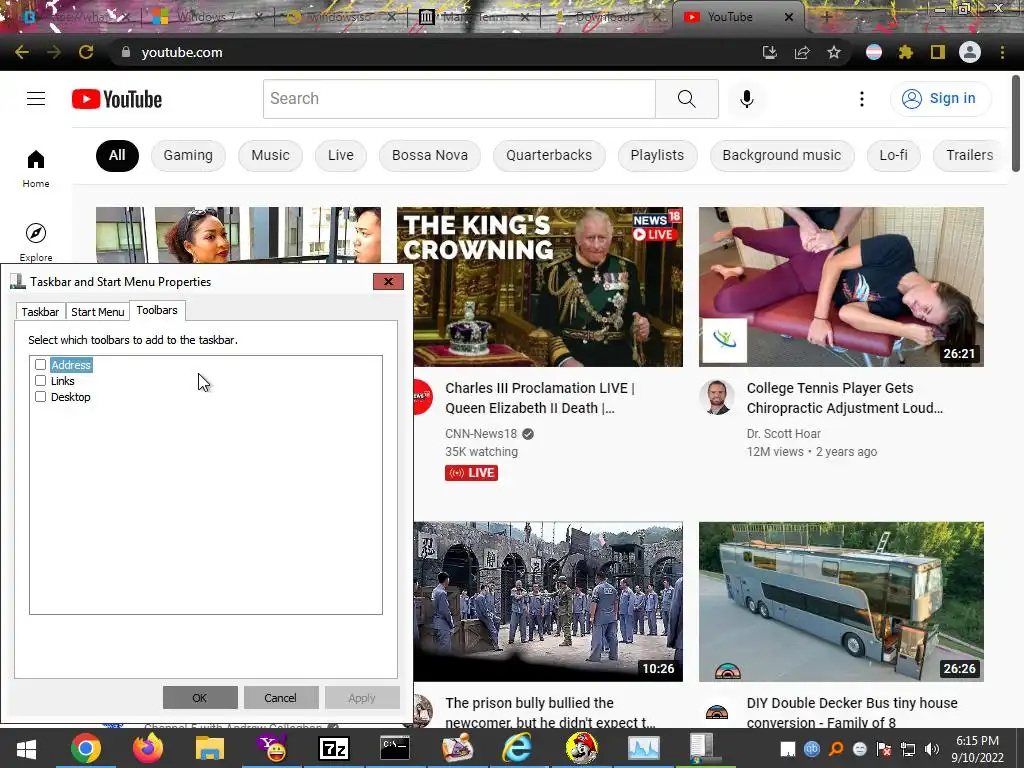Open Command Prompt from taskbar

click(x=395, y=748)
